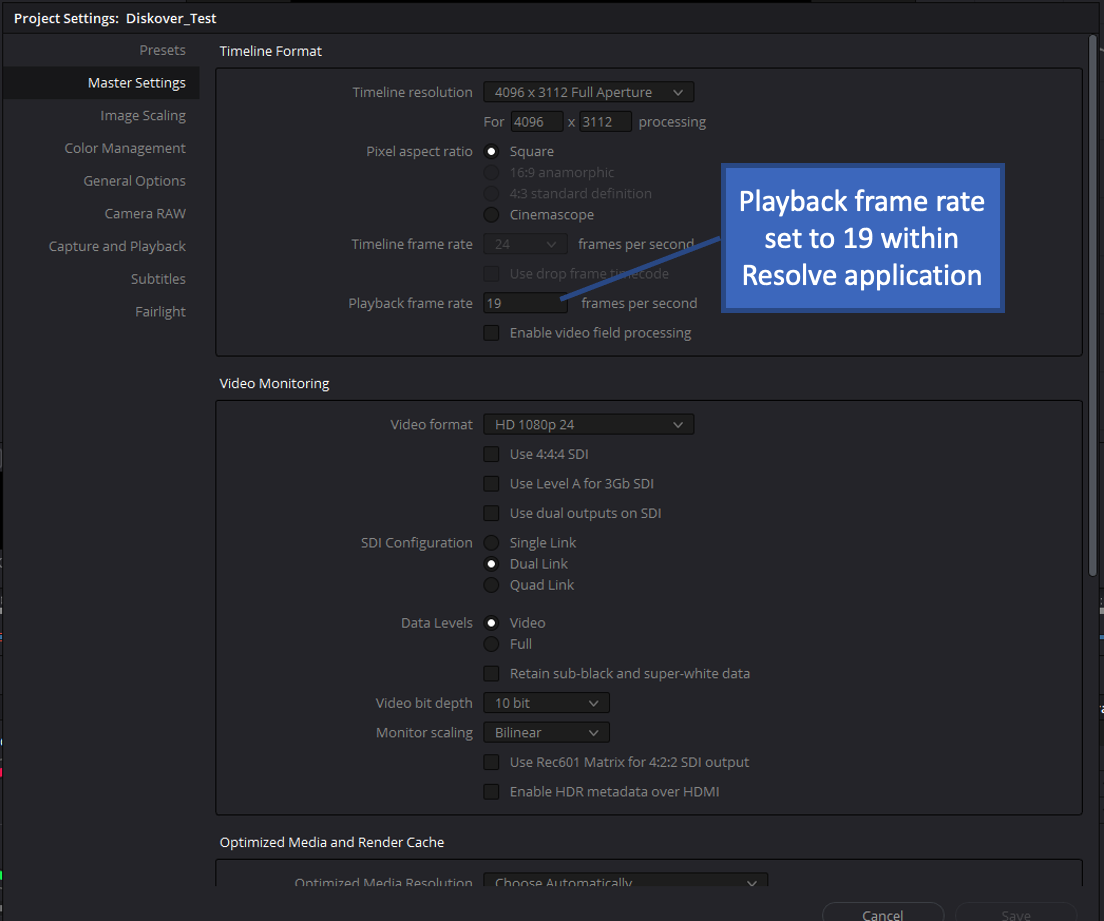Toggle Use Rec601 Matrix for 4:2:2 SDI

point(491,763)
